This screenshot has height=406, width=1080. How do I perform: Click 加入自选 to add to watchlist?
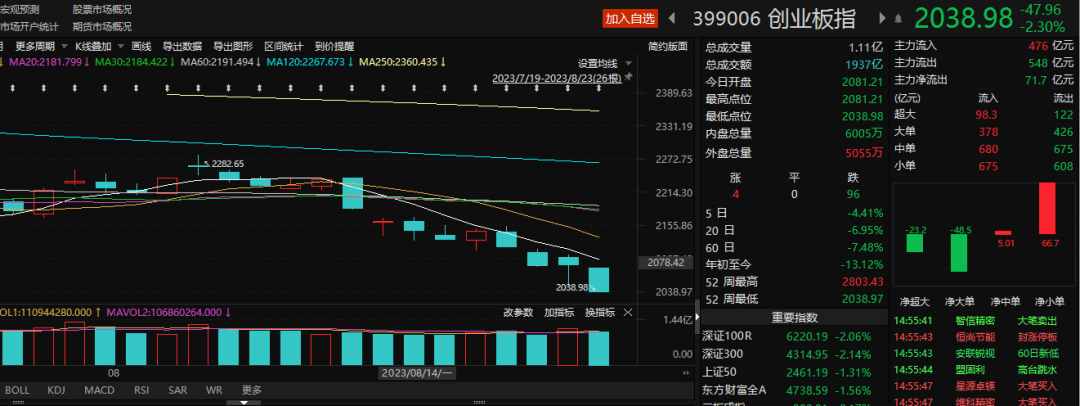[630, 19]
